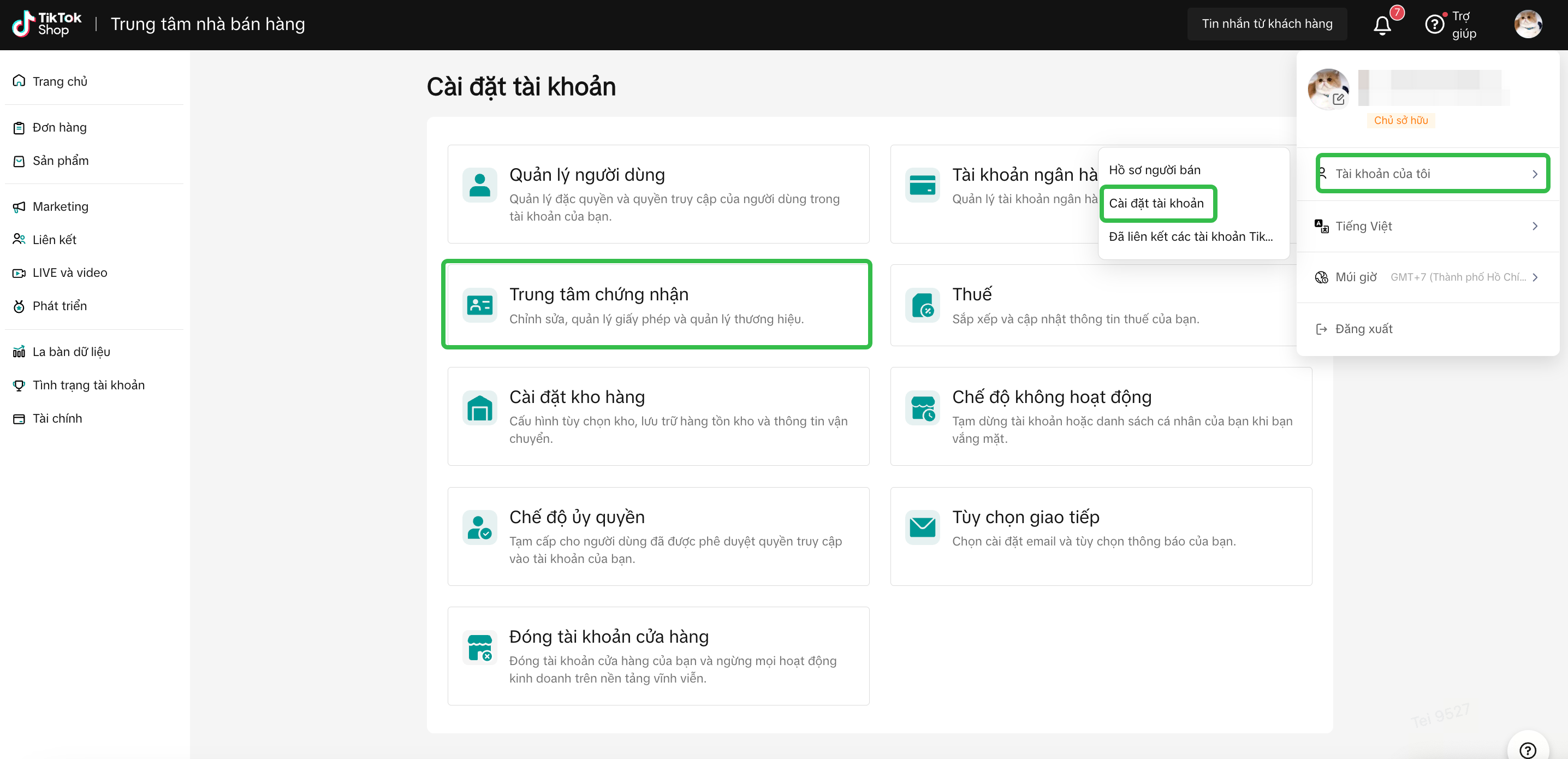The height and width of the screenshot is (759, 1568).
Task: Click Tin nhắn từ khách hàng button
Action: [1267, 23]
